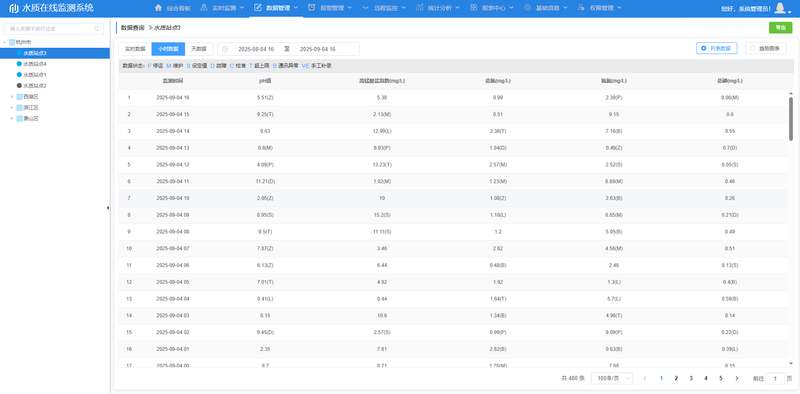Click cell 2025-09-04 16 in row 1
The height and width of the screenshot is (394, 800).
tap(173, 97)
